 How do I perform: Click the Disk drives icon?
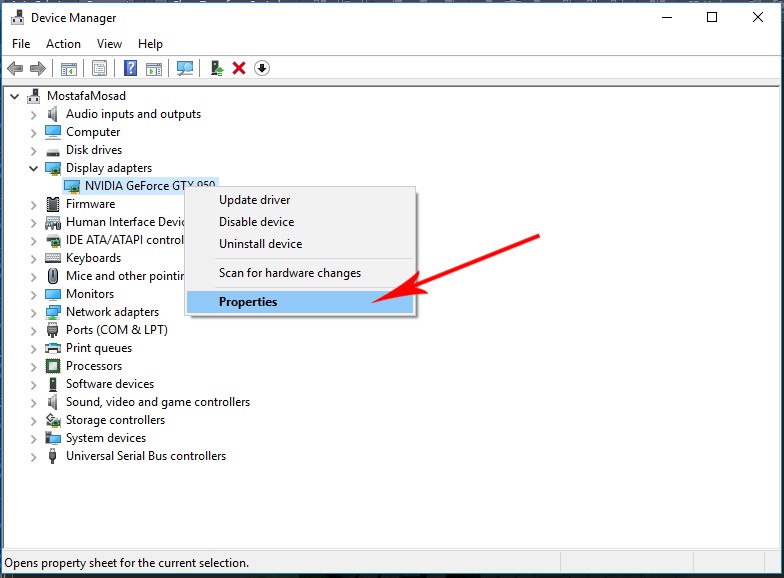point(52,151)
